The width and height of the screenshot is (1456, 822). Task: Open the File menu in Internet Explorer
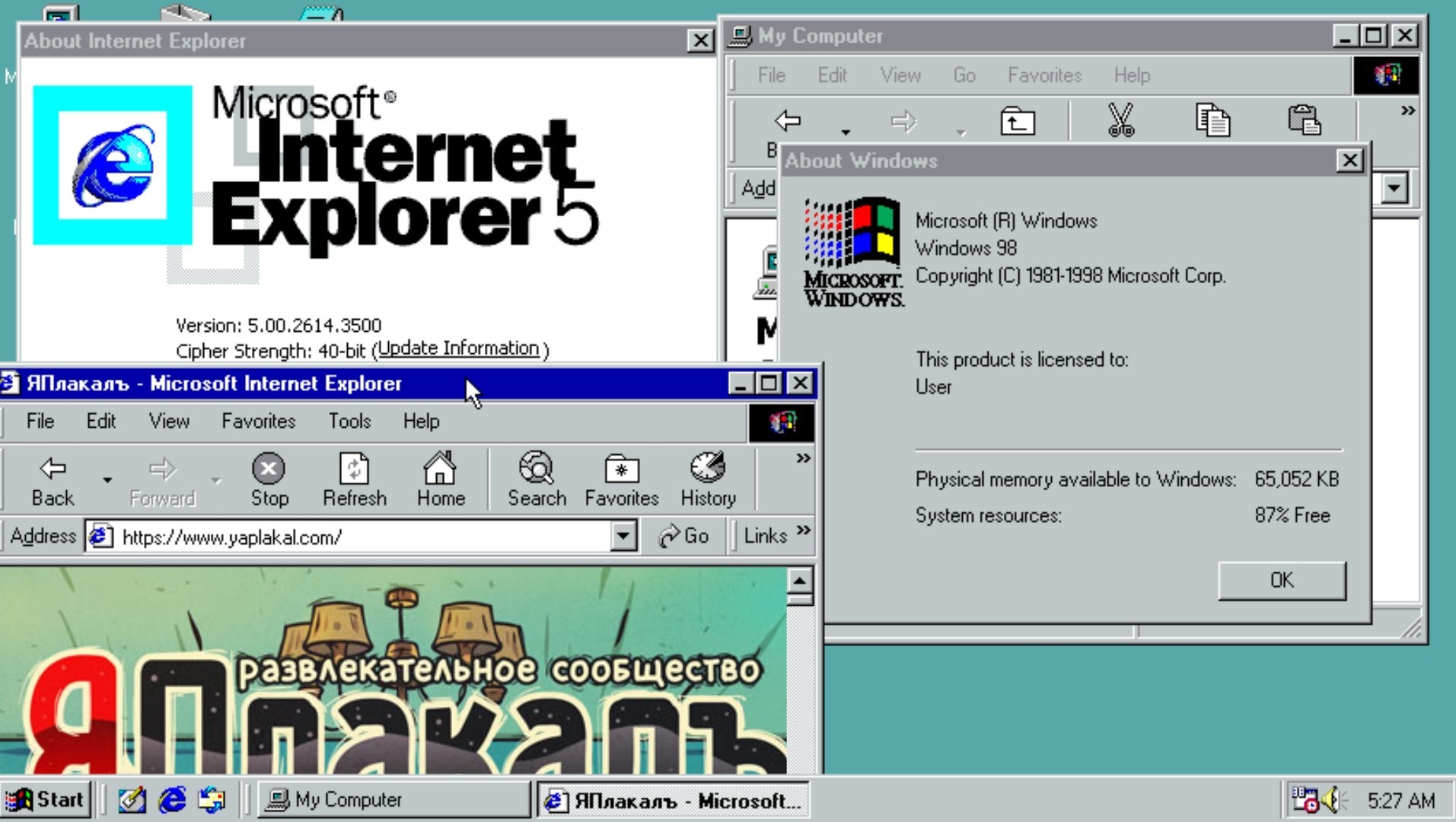(x=40, y=421)
